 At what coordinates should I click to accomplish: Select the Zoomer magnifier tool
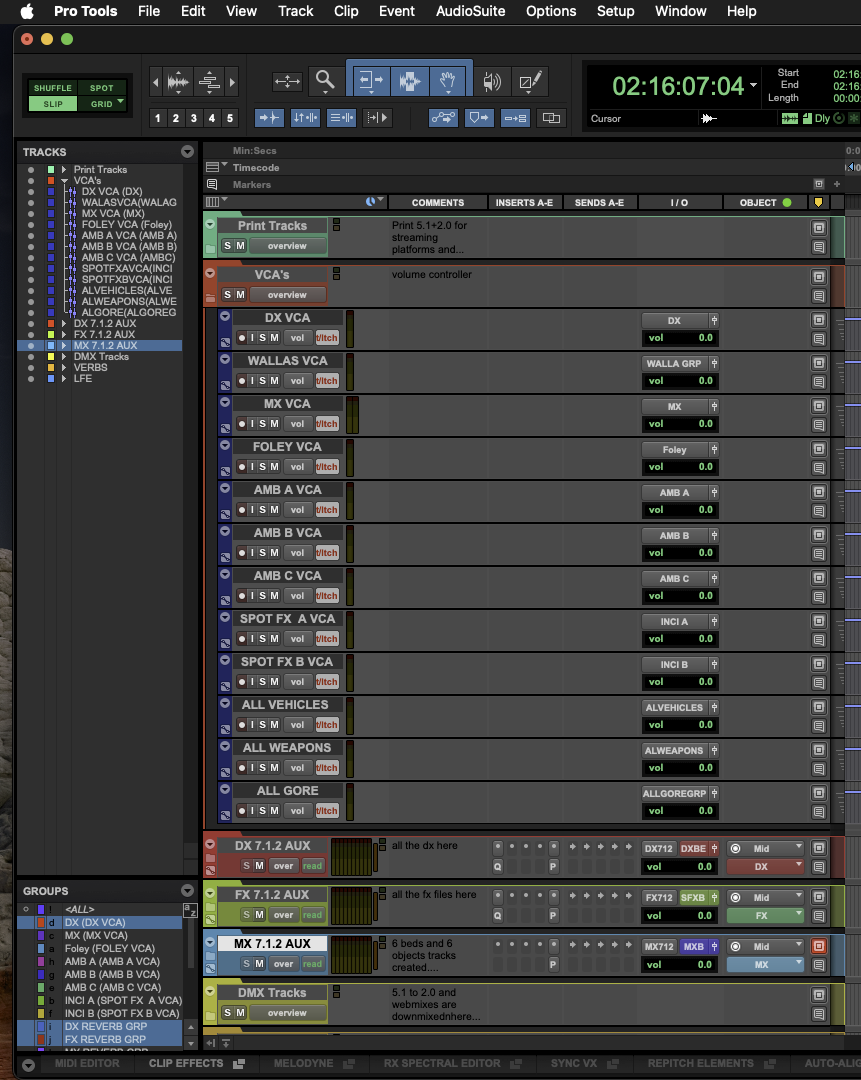(x=325, y=81)
